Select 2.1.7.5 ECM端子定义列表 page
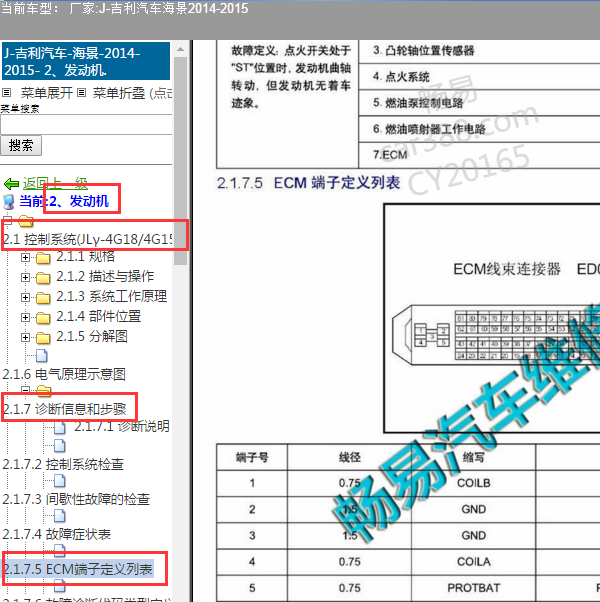600x602 pixels. tap(78, 569)
